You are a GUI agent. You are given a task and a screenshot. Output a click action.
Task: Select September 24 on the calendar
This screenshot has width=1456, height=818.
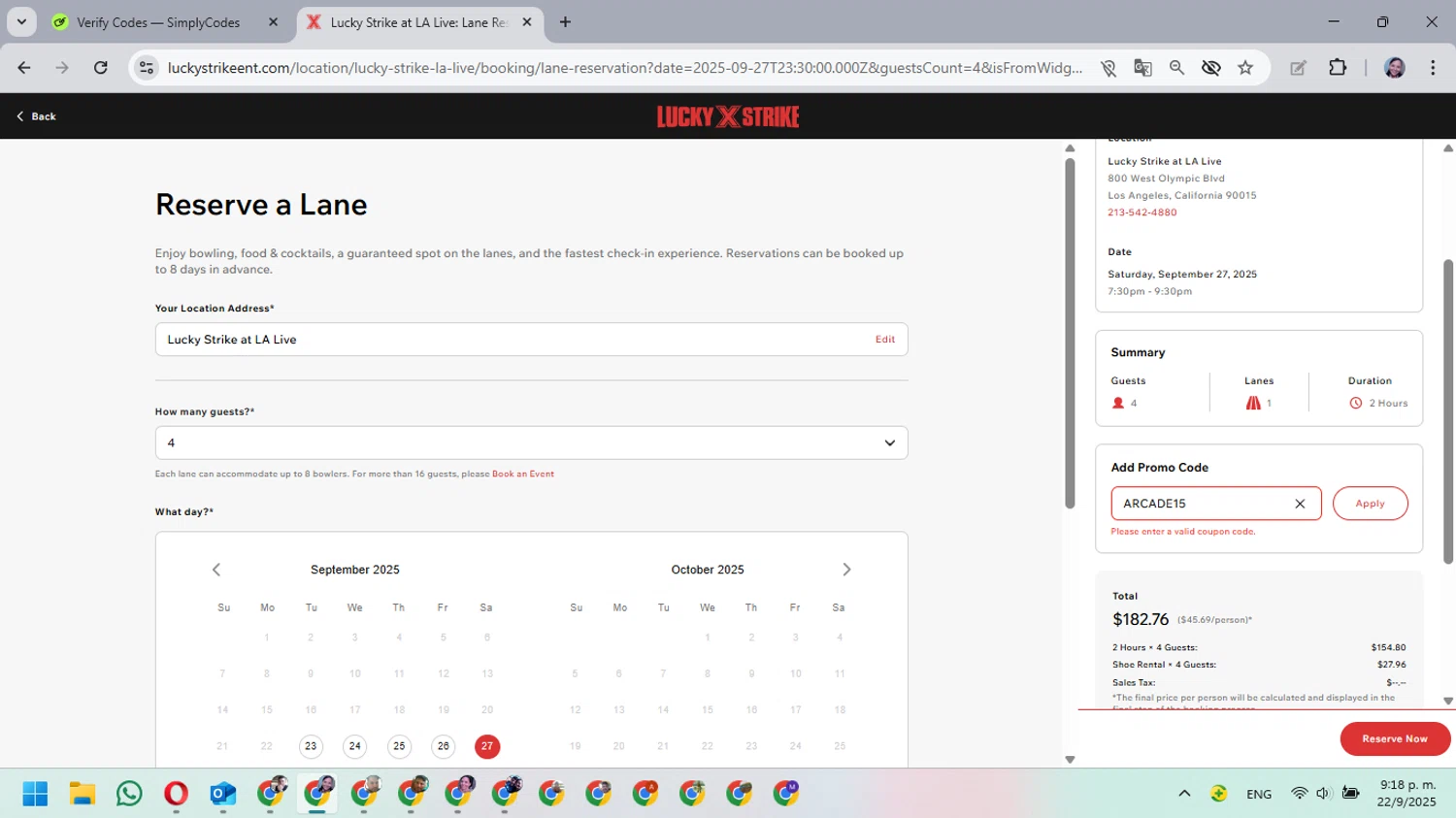[354, 746]
